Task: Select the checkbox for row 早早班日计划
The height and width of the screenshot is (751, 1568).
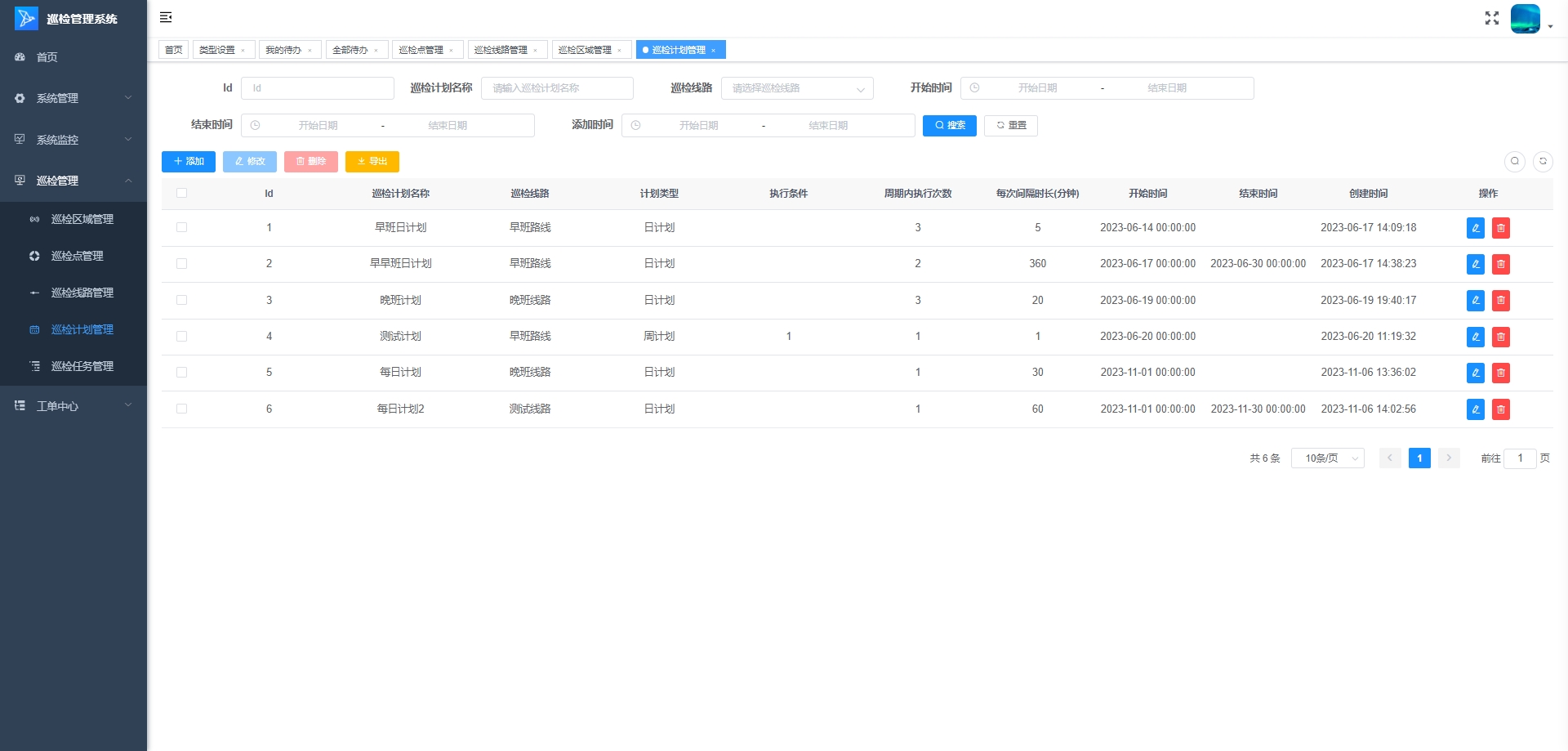Action: 181,264
